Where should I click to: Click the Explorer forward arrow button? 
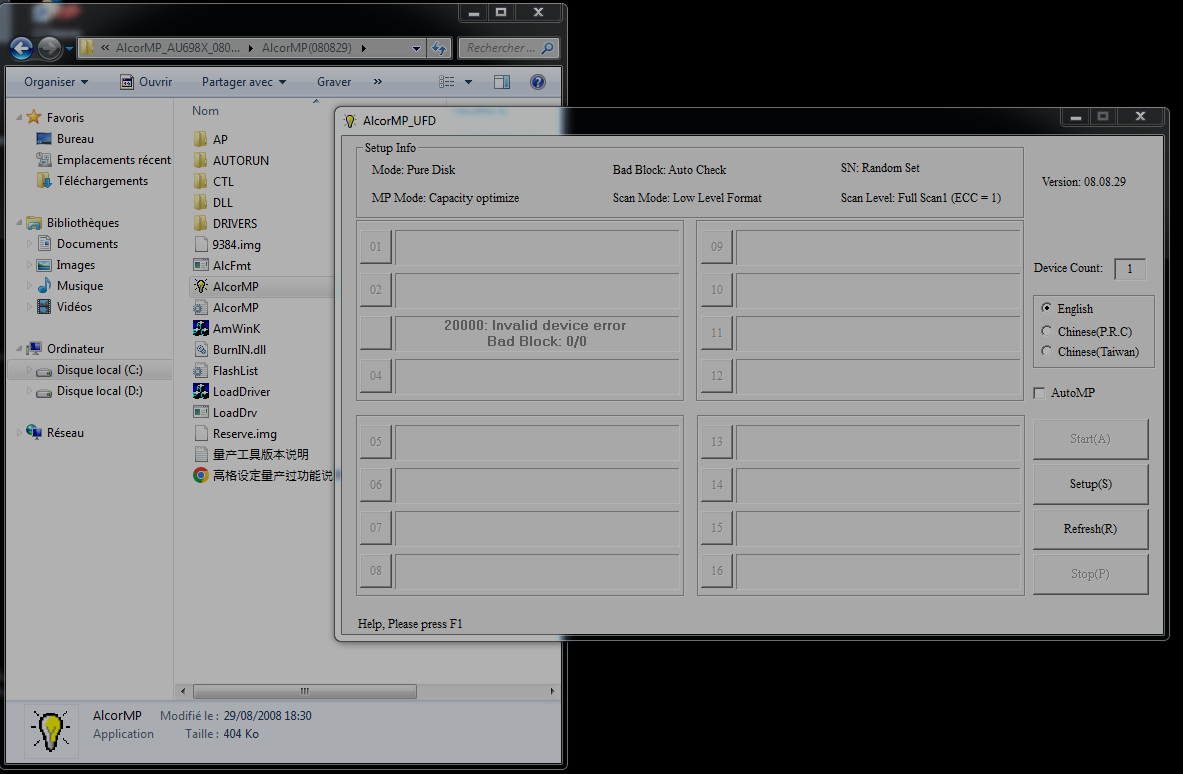click(49, 48)
